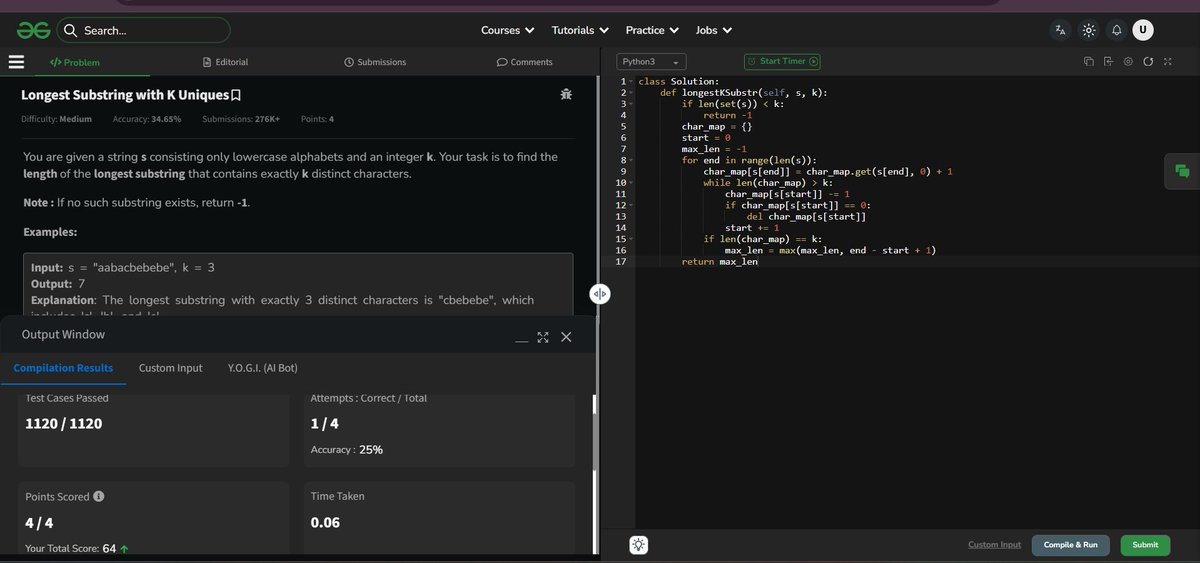Click the green Submit button

(x=1145, y=545)
